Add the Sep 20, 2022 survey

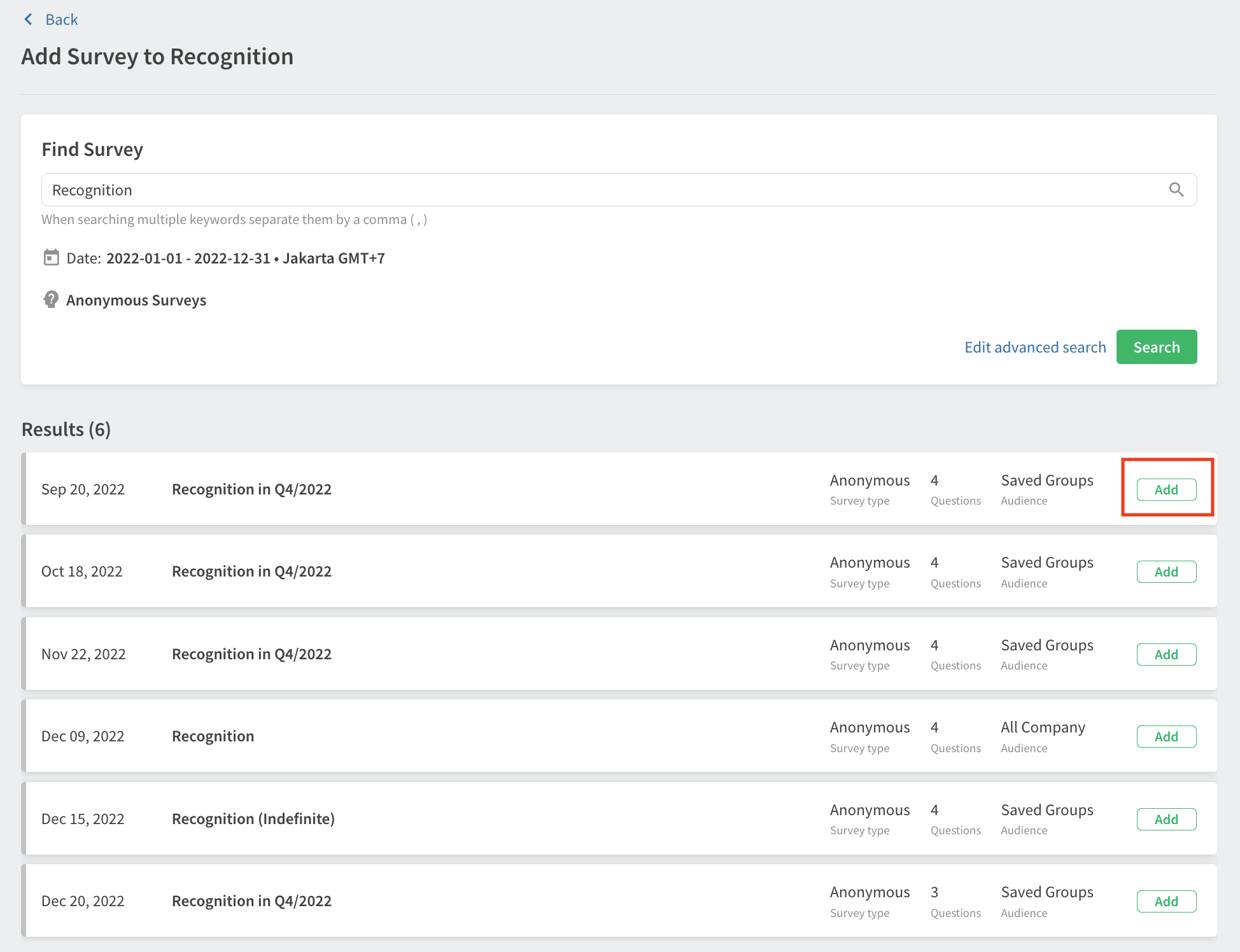(1166, 489)
